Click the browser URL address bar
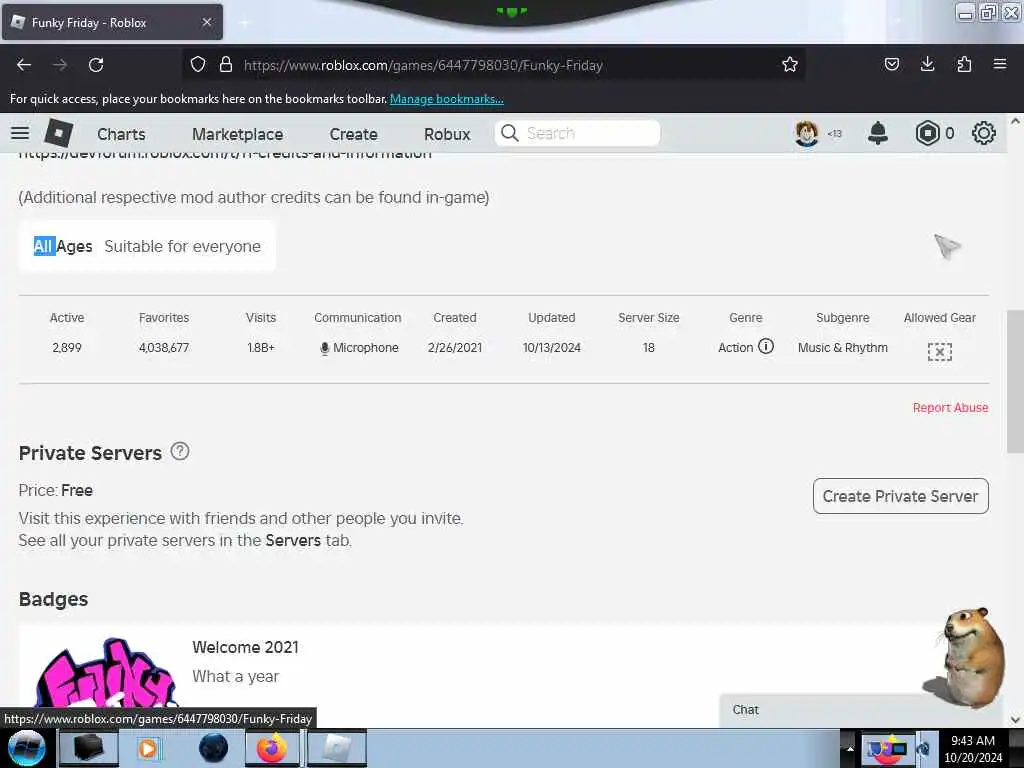 [x=496, y=65]
